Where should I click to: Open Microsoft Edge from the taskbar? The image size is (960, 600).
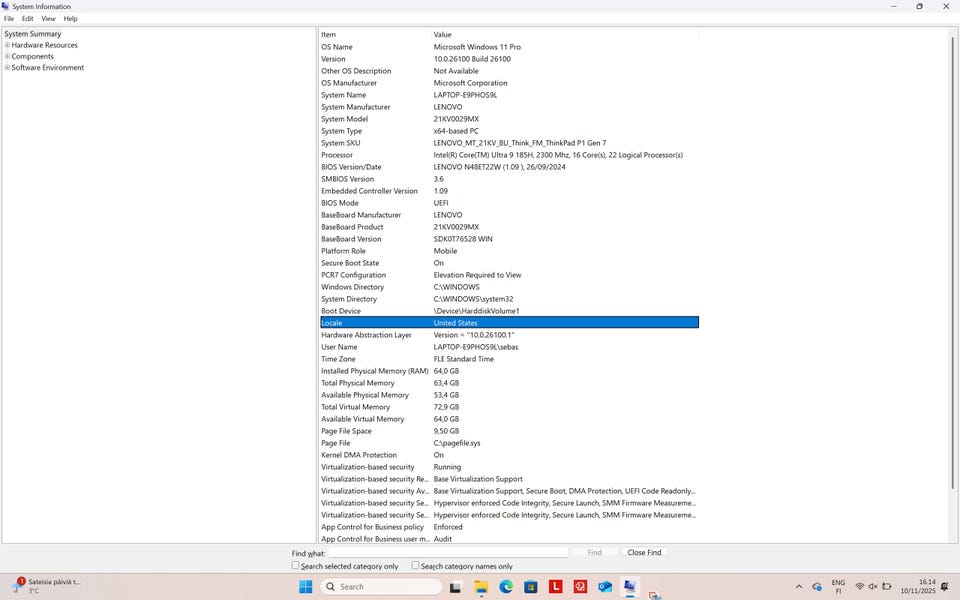[x=506, y=587]
